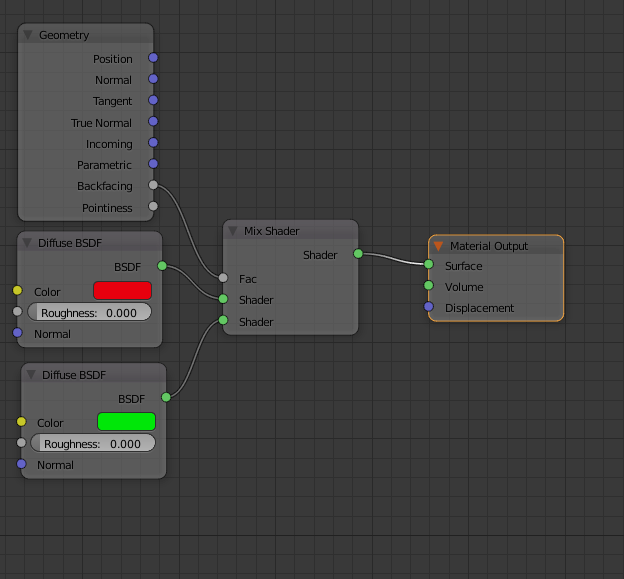Click the Incoming label in Geometry node
This screenshot has width=624, height=579.
109,144
